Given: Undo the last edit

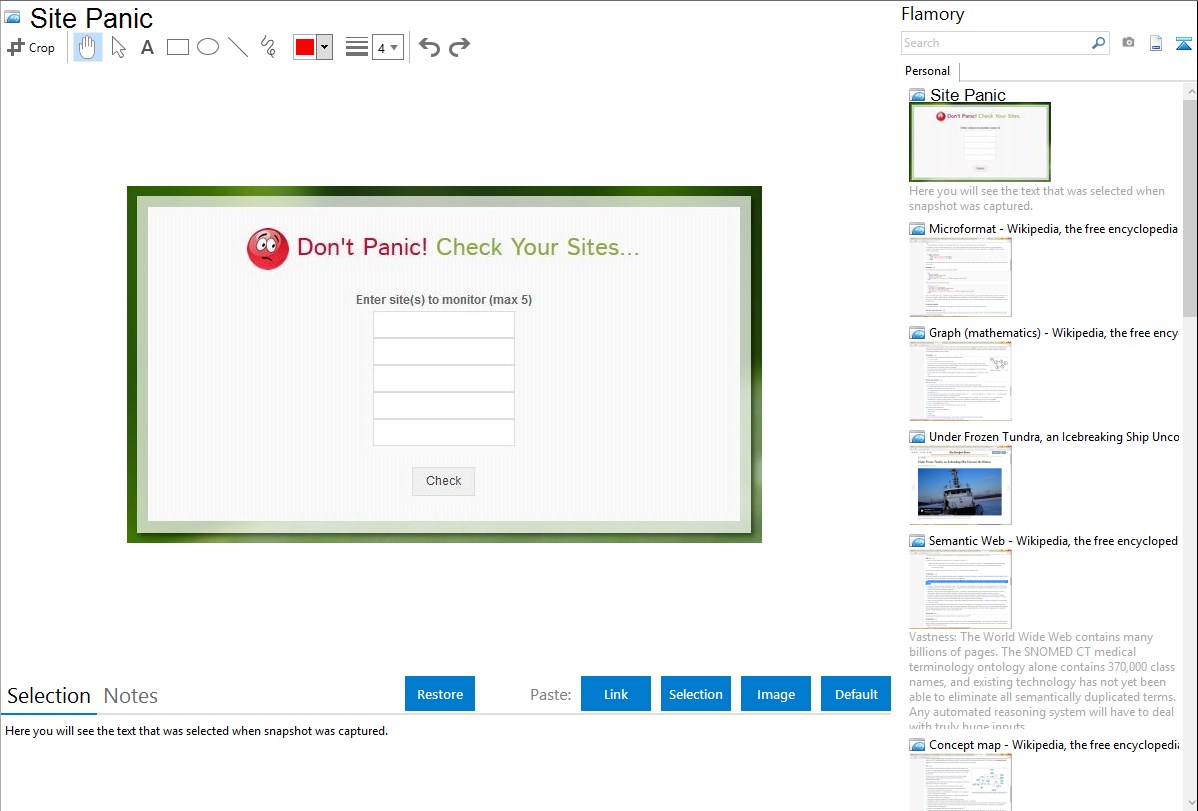Looking at the screenshot, I should [429, 47].
